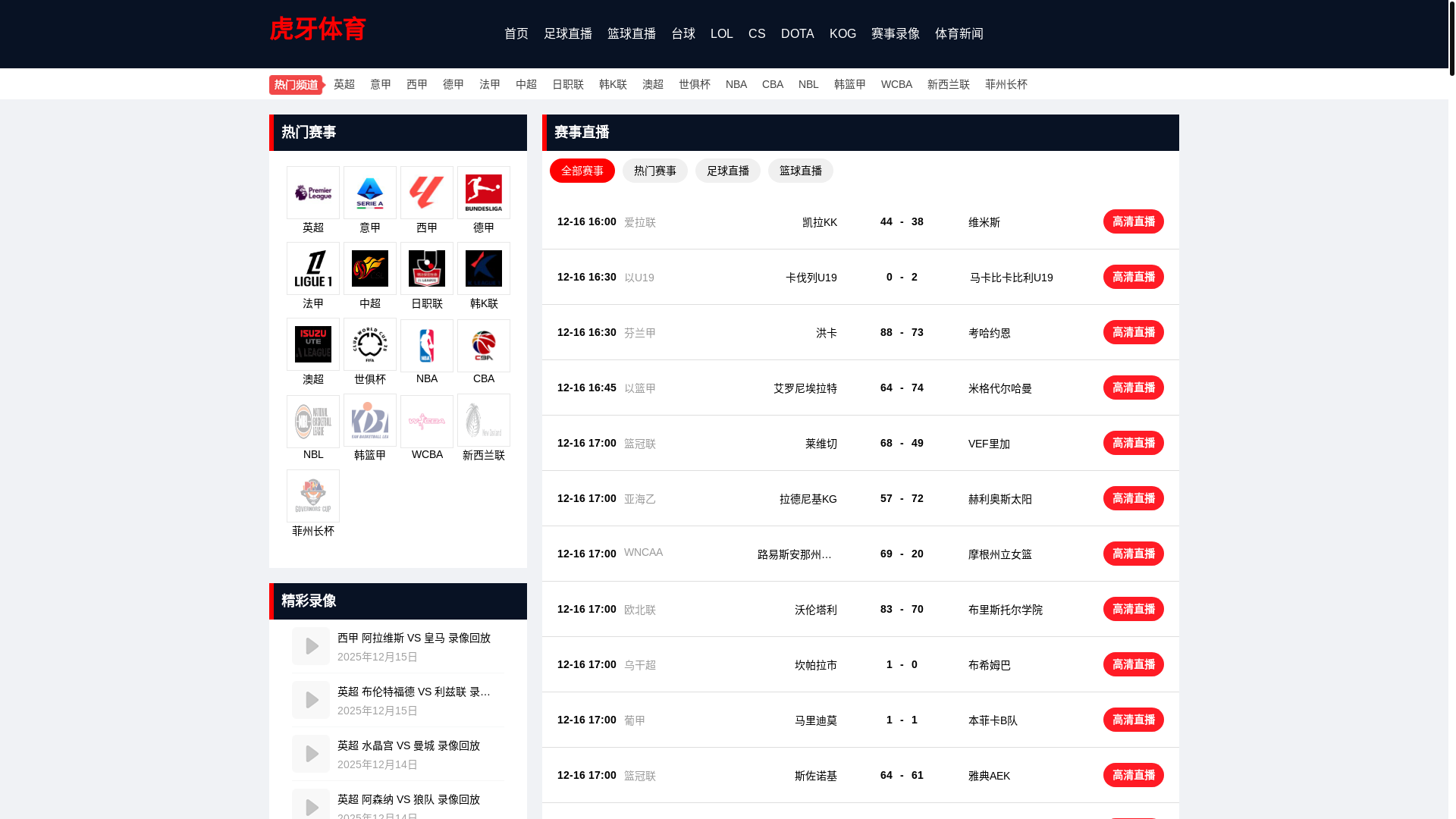The image size is (1456, 819).
Task: Go to 首页 in top navigation
Action: [x=516, y=33]
